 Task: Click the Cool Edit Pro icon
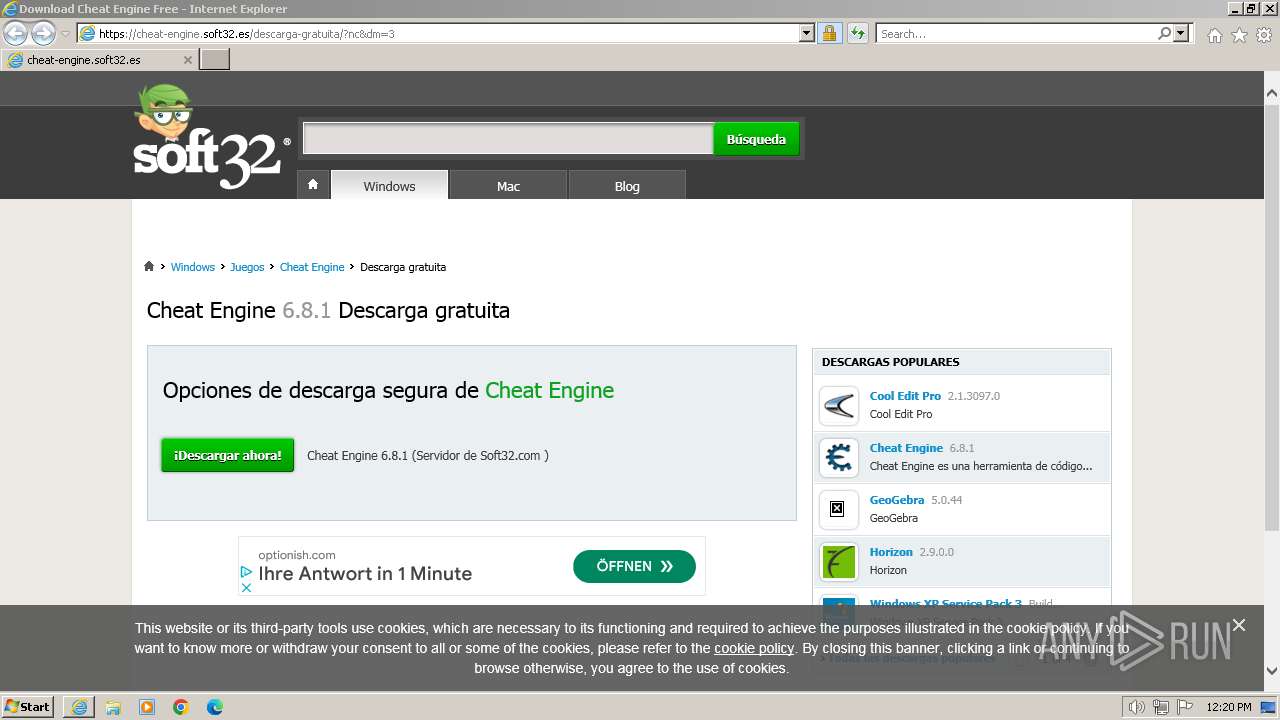(838, 405)
